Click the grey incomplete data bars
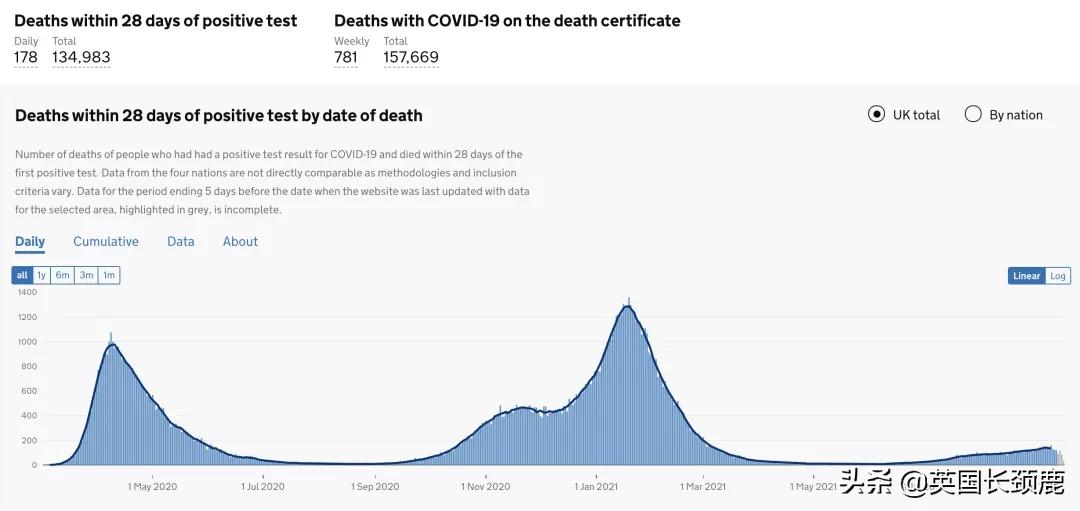 [1059, 458]
